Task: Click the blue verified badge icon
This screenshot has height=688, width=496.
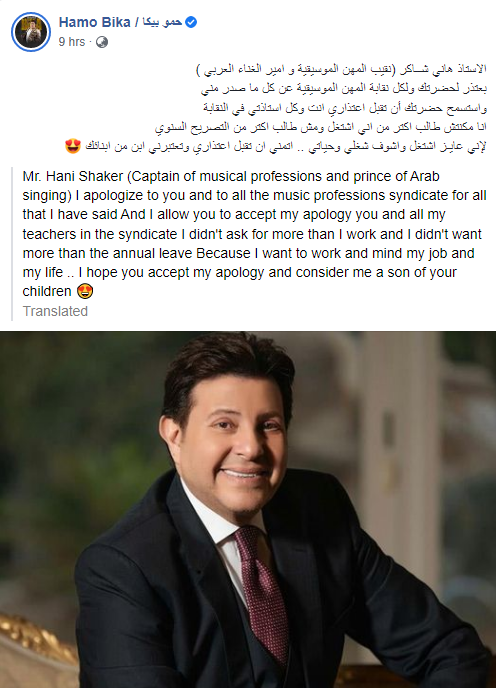Action: click(191, 22)
